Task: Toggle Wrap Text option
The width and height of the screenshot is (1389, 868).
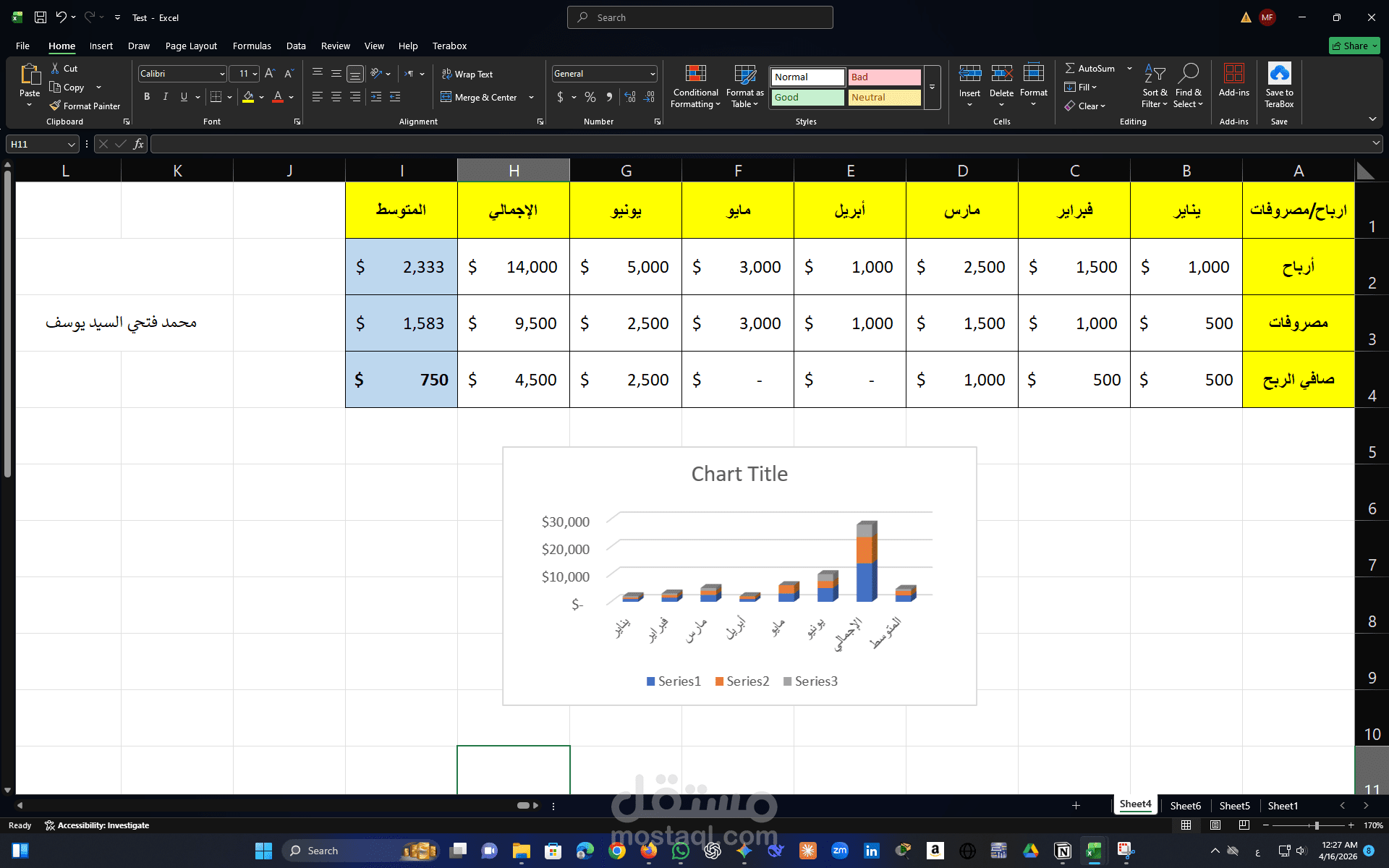Action: [467, 75]
